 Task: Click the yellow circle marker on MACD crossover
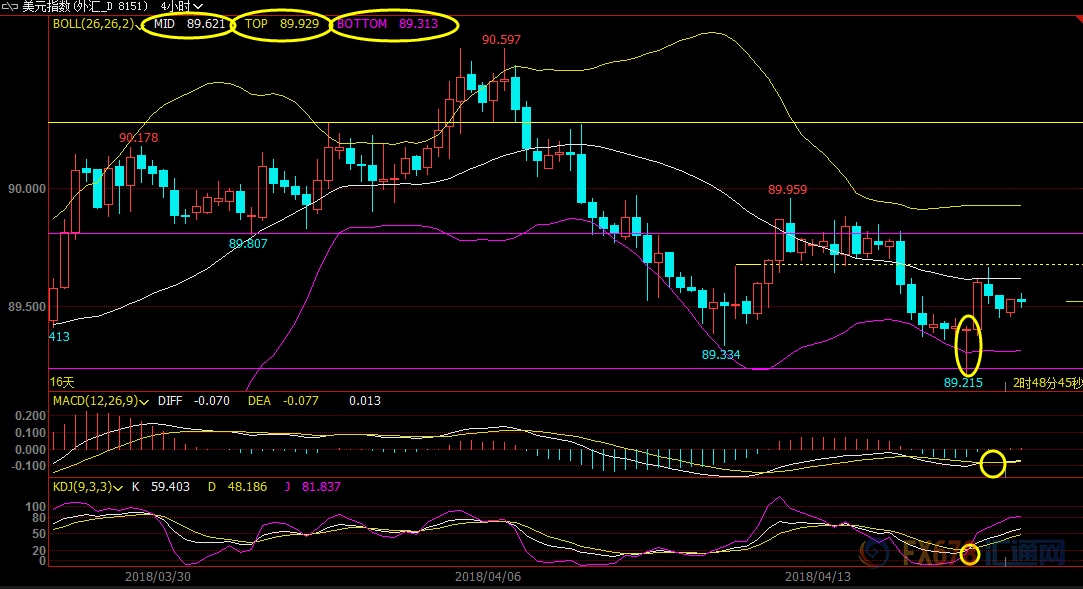992,464
